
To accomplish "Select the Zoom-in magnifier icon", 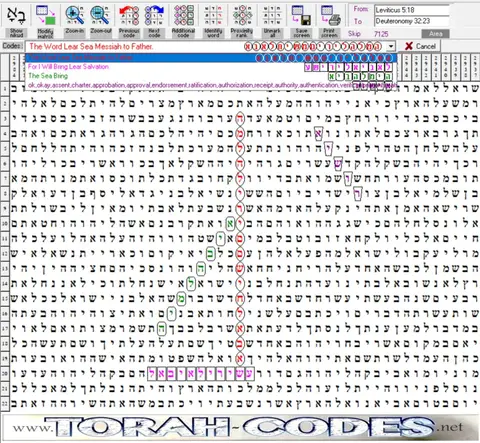I will pos(75,15).
